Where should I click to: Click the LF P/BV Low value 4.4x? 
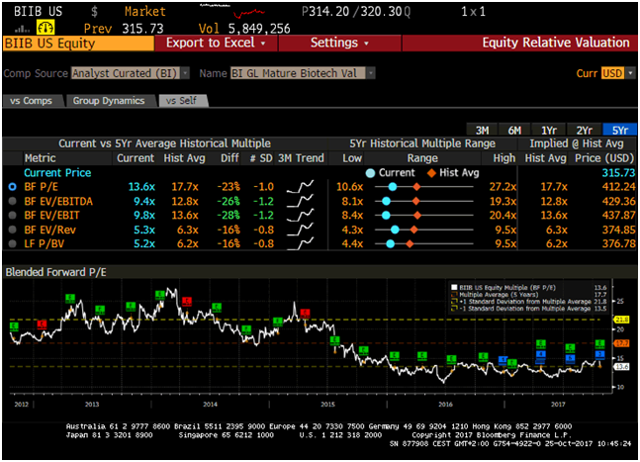[x=352, y=244]
